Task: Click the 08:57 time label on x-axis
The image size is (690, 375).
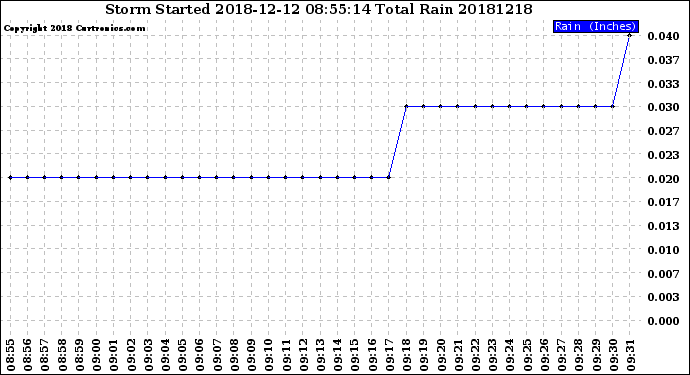Action: [x=45, y=355]
